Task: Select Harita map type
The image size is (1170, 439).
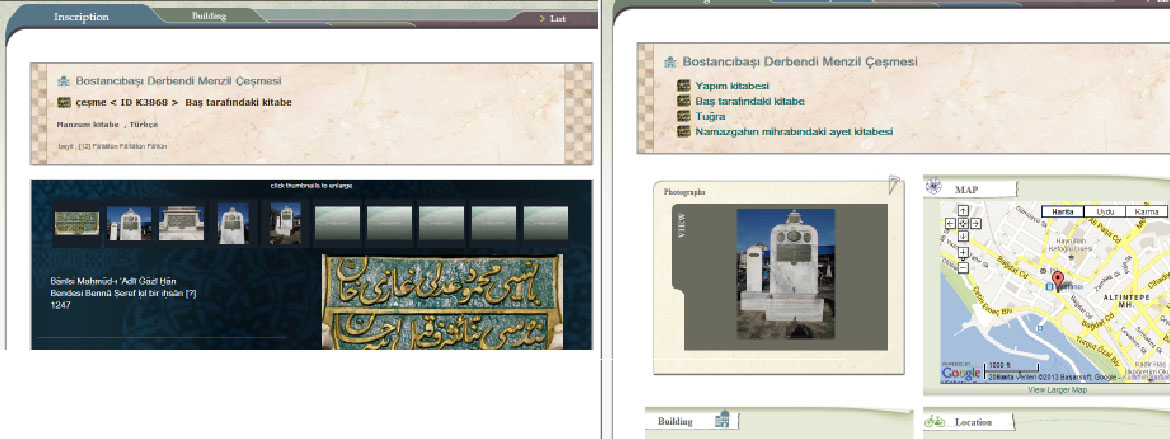Action: point(1063,211)
